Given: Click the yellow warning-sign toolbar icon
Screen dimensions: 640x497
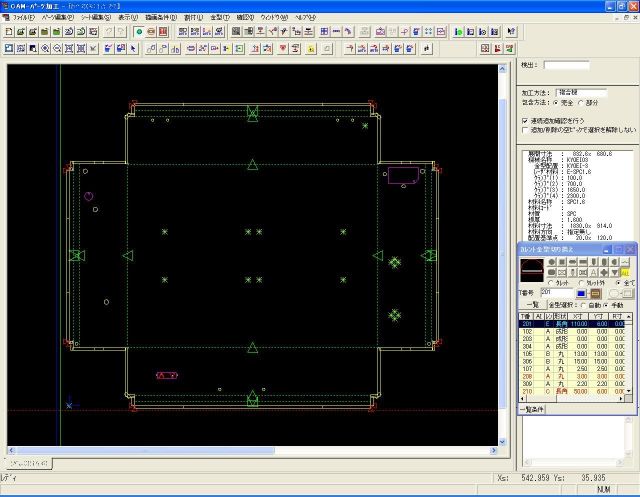Looking at the screenshot, I should [311, 49].
